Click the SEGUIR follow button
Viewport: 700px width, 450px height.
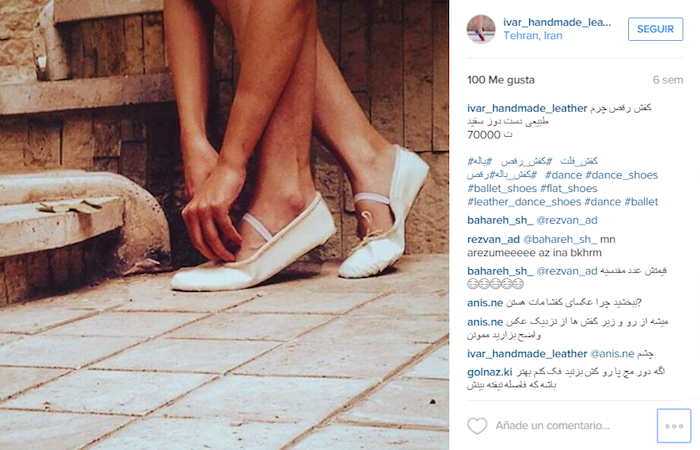tap(655, 29)
